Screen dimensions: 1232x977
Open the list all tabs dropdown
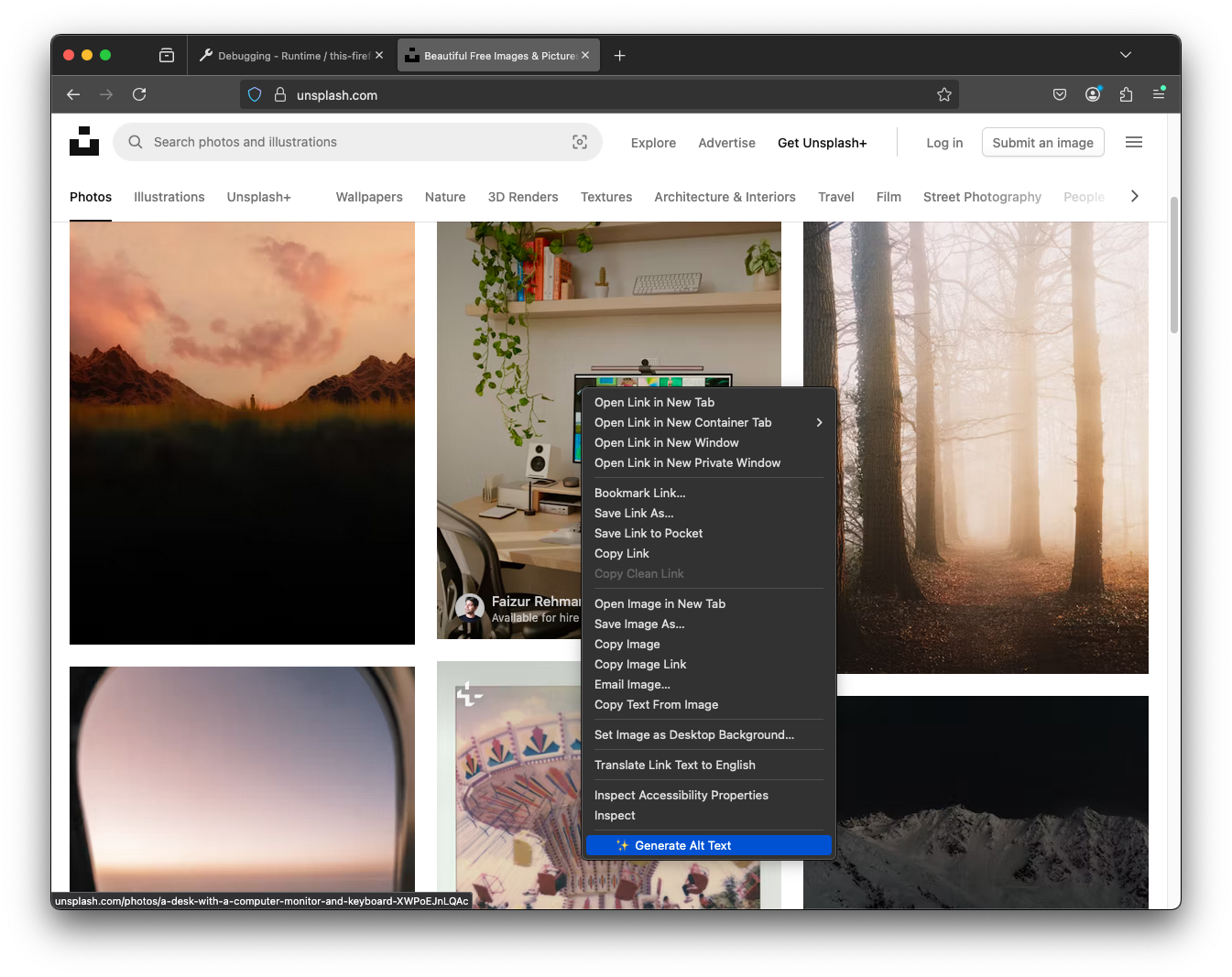(1126, 55)
